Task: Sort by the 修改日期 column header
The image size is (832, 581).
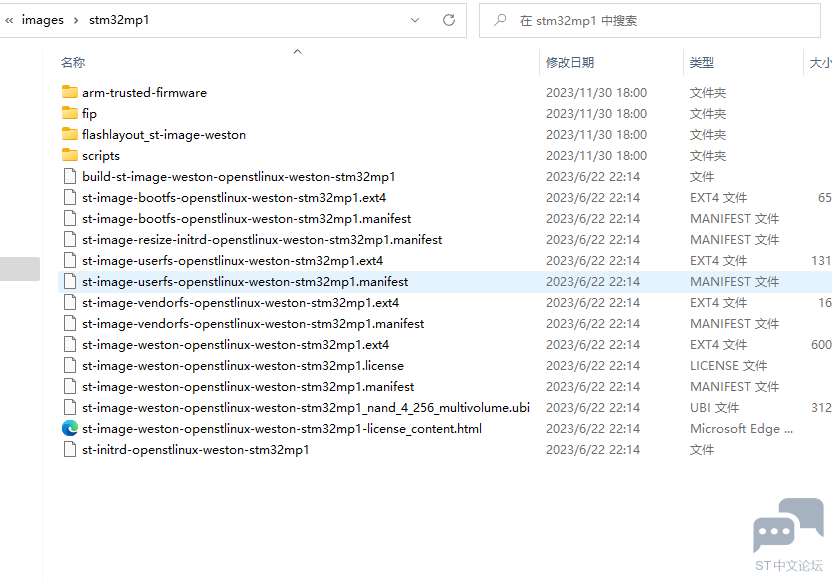Action: 570,63
